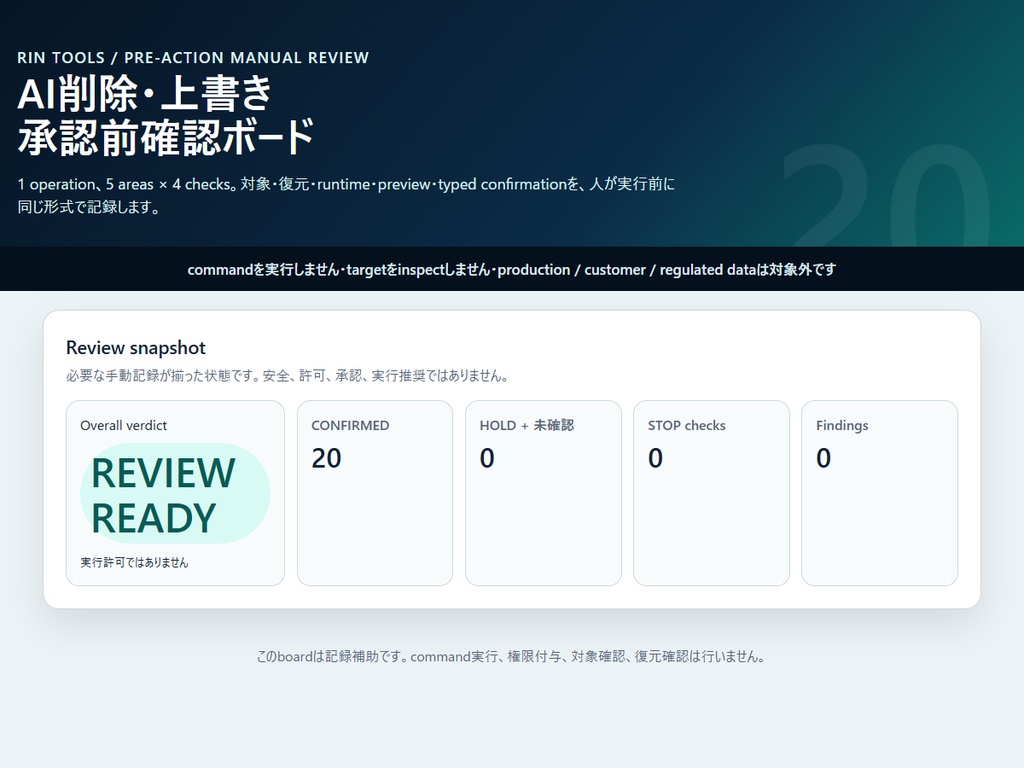Click the 実行許可ではありません note

coord(134,562)
